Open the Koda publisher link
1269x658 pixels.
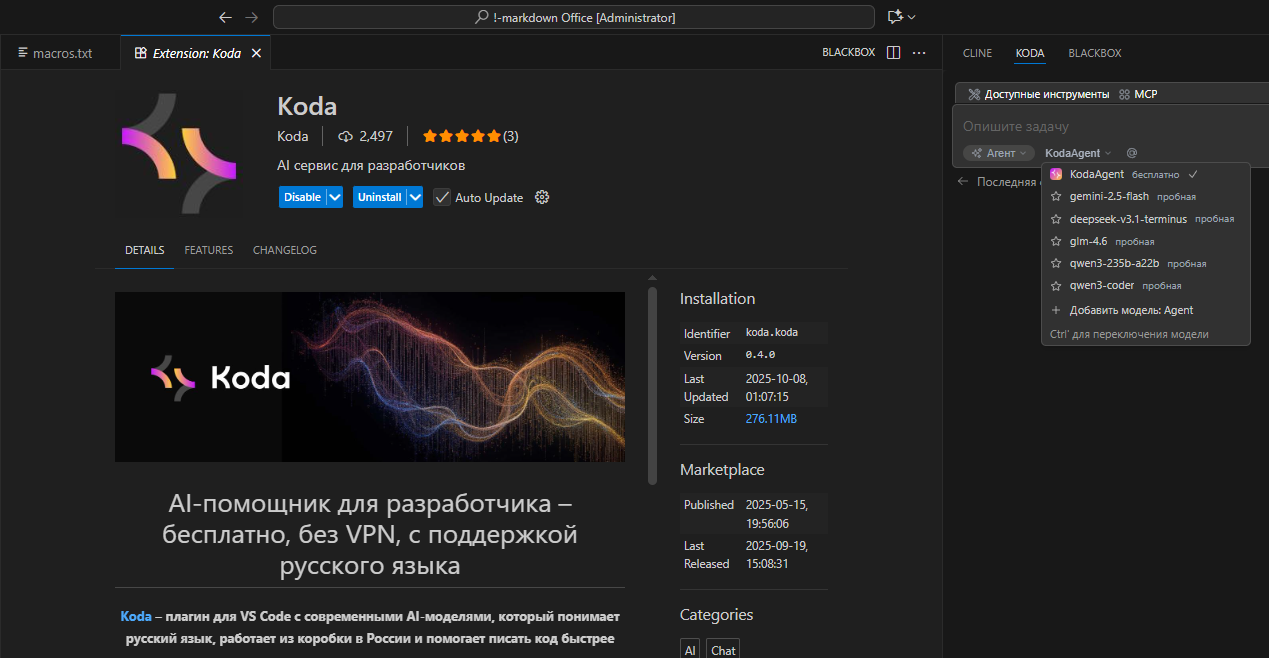point(293,136)
